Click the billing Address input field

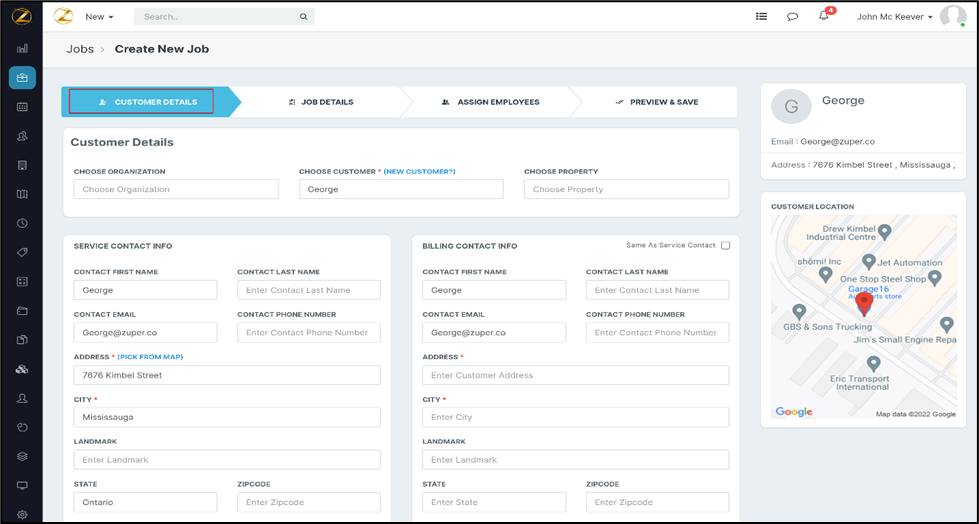point(575,375)
